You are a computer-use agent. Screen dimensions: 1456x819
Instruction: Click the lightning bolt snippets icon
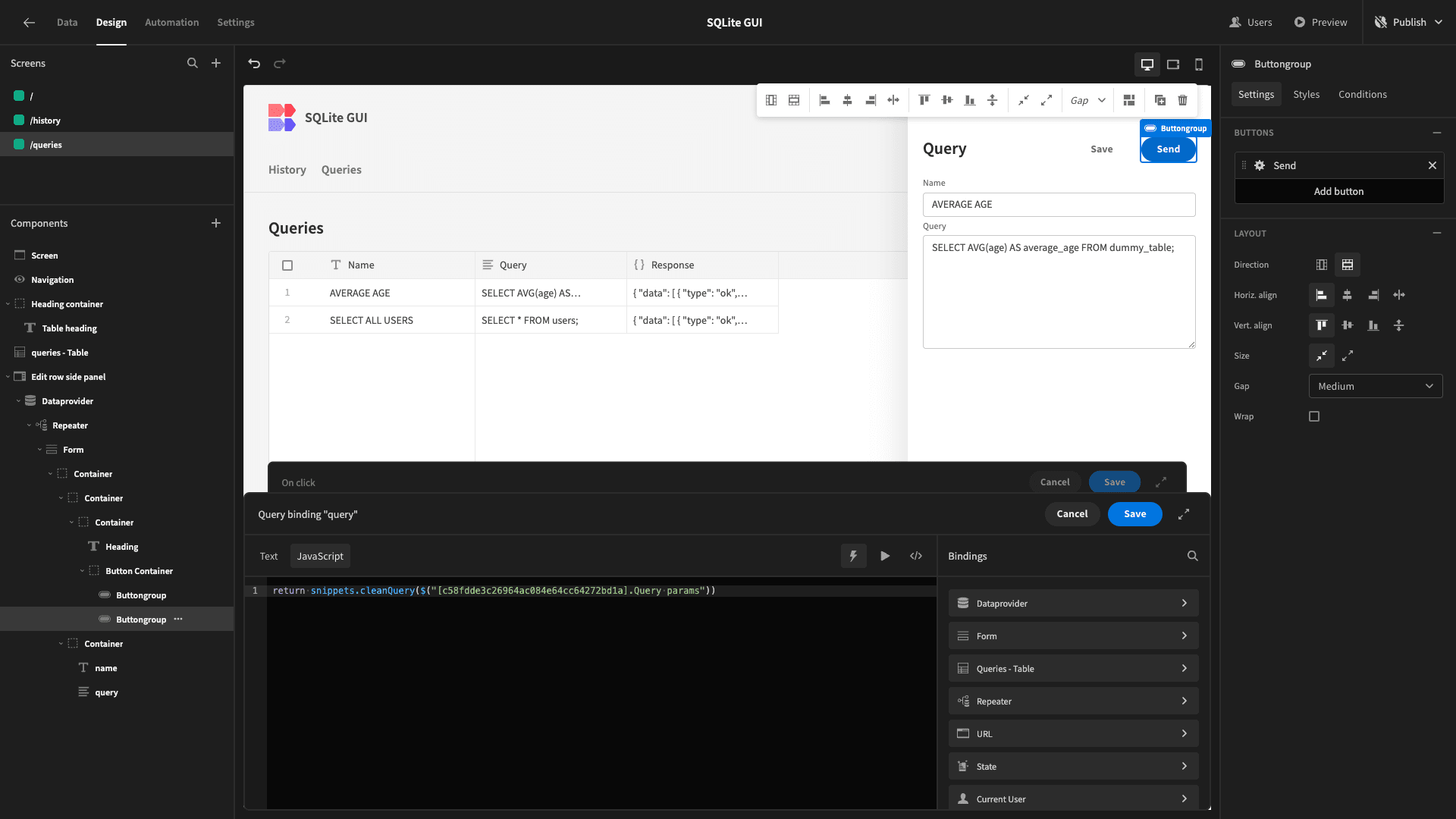coord(853,556)
